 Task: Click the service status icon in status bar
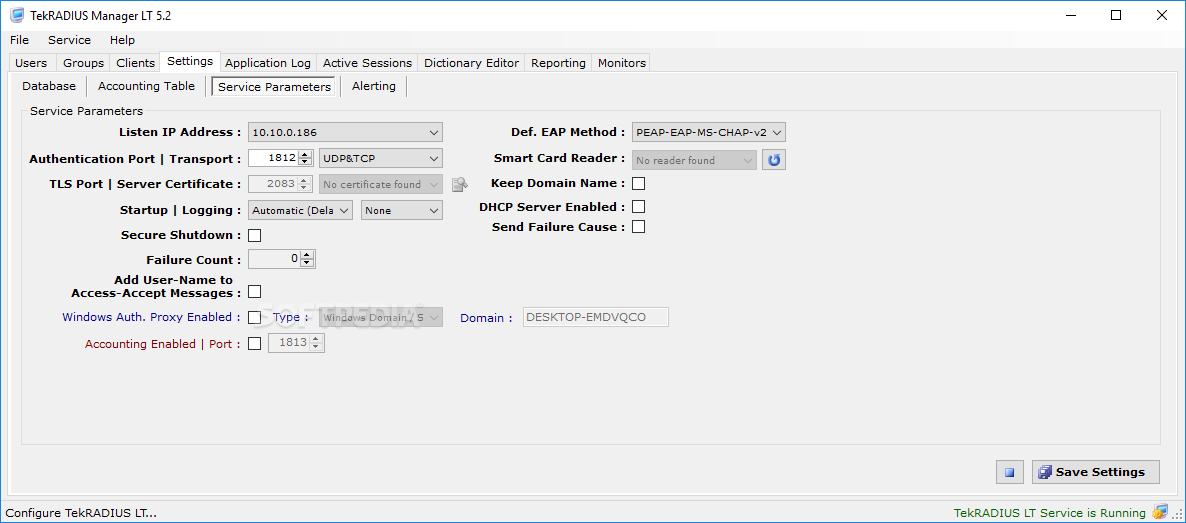[x=1160, y=513]
